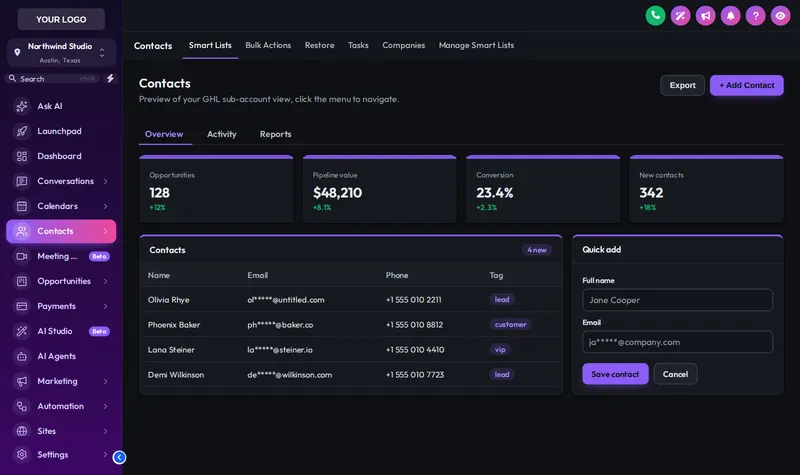The image size is (800, 475).
Task: Open the Restore tab
Action: pos(319,45)
